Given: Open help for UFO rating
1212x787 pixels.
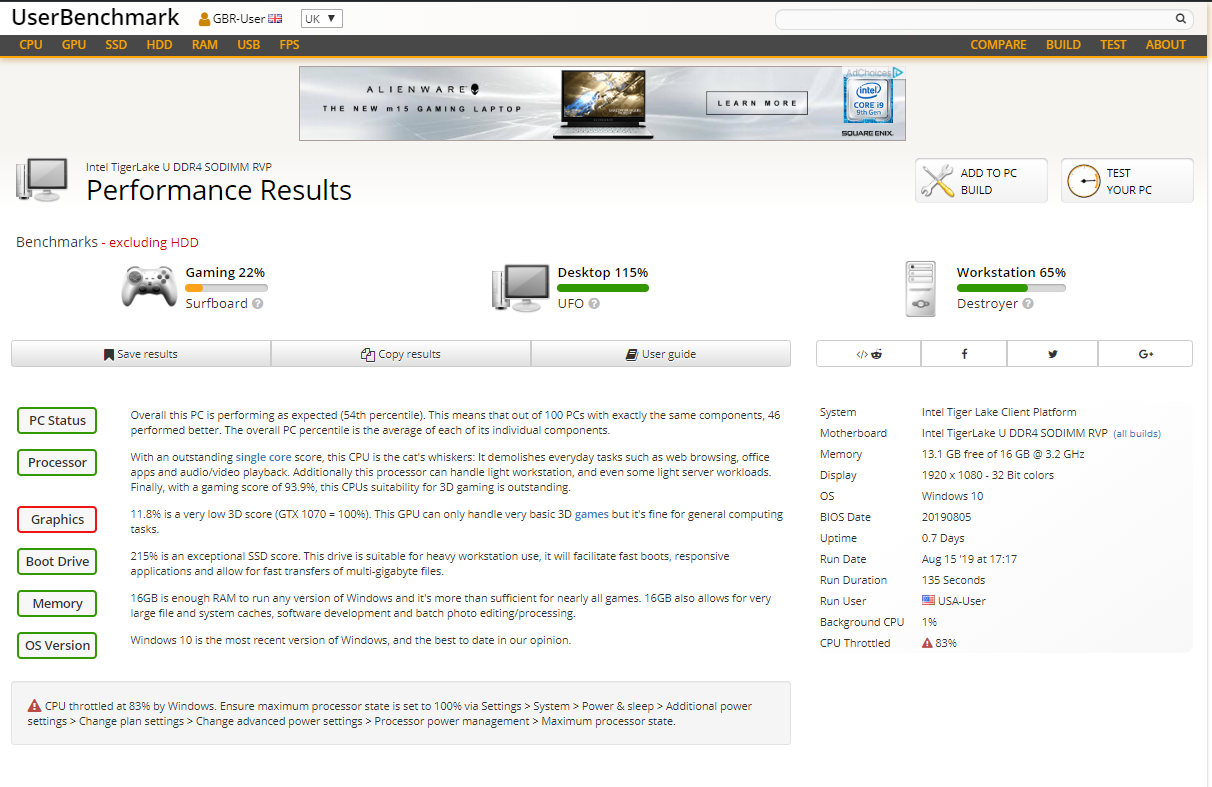Looking at the screenshot, I should 594,303.
